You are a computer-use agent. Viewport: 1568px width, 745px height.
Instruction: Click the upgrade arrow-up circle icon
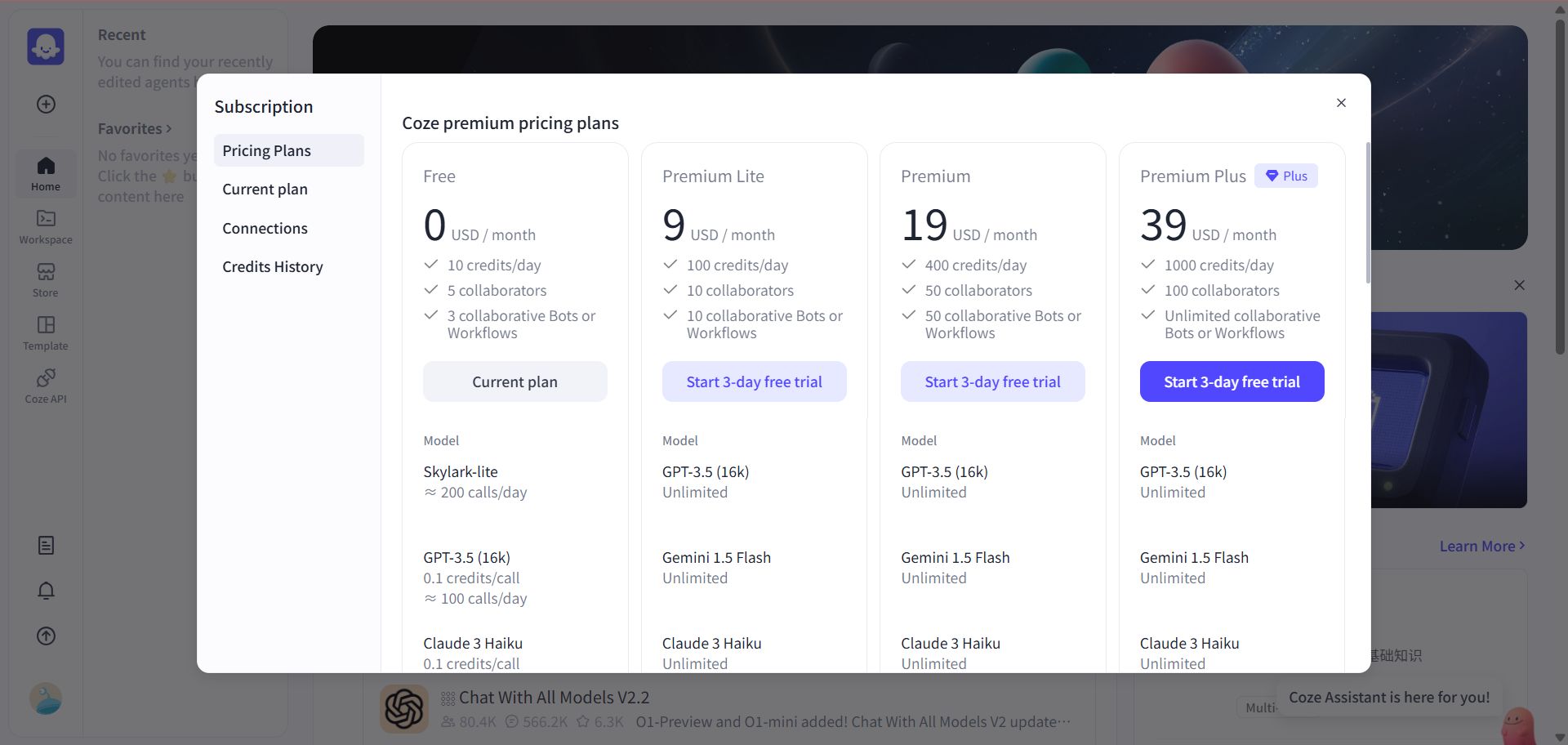[x=46, y=636]
